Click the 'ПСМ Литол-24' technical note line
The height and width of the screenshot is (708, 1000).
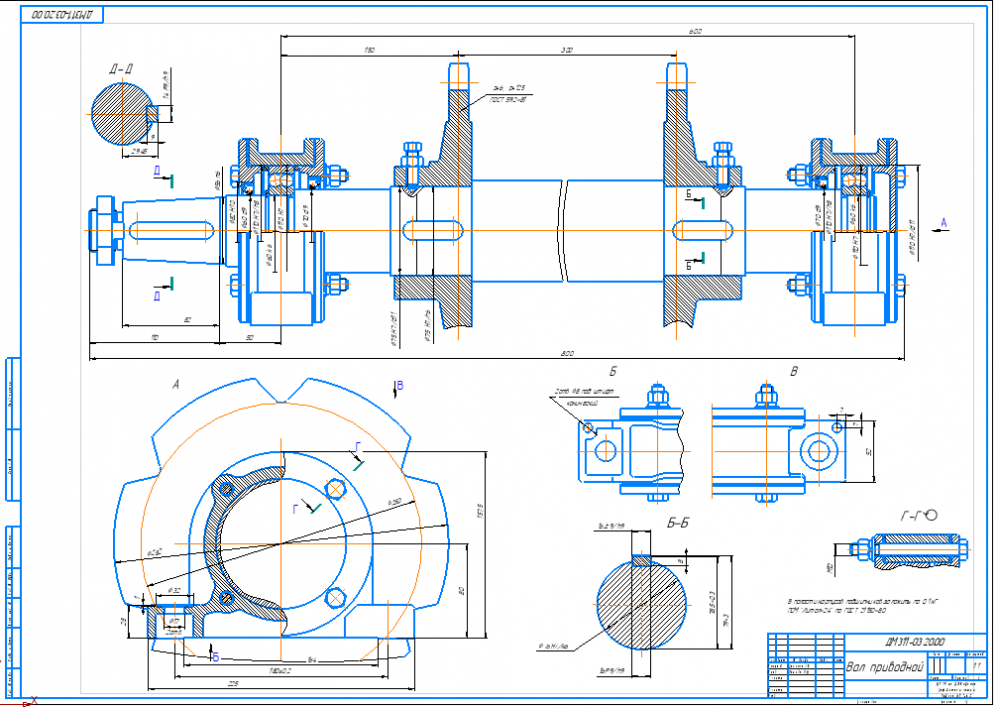pos(836,611)
